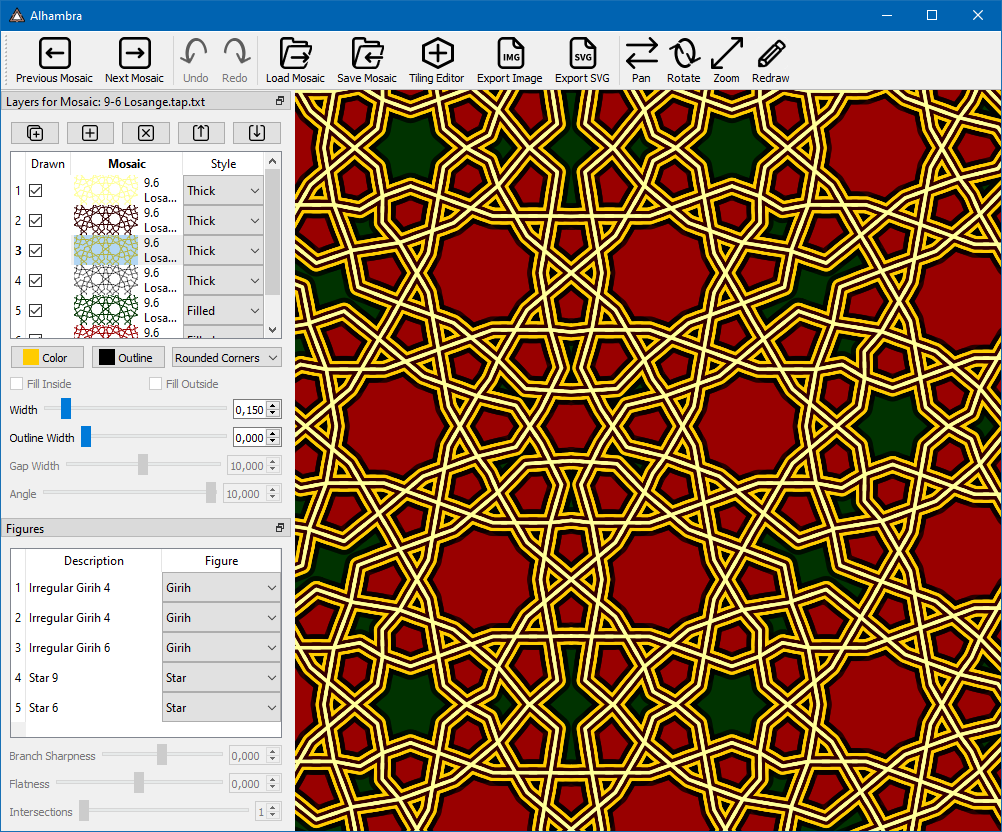Go to Next Mosaic
This screenshot has height=832, width=1002.
[x=134, y=60]
